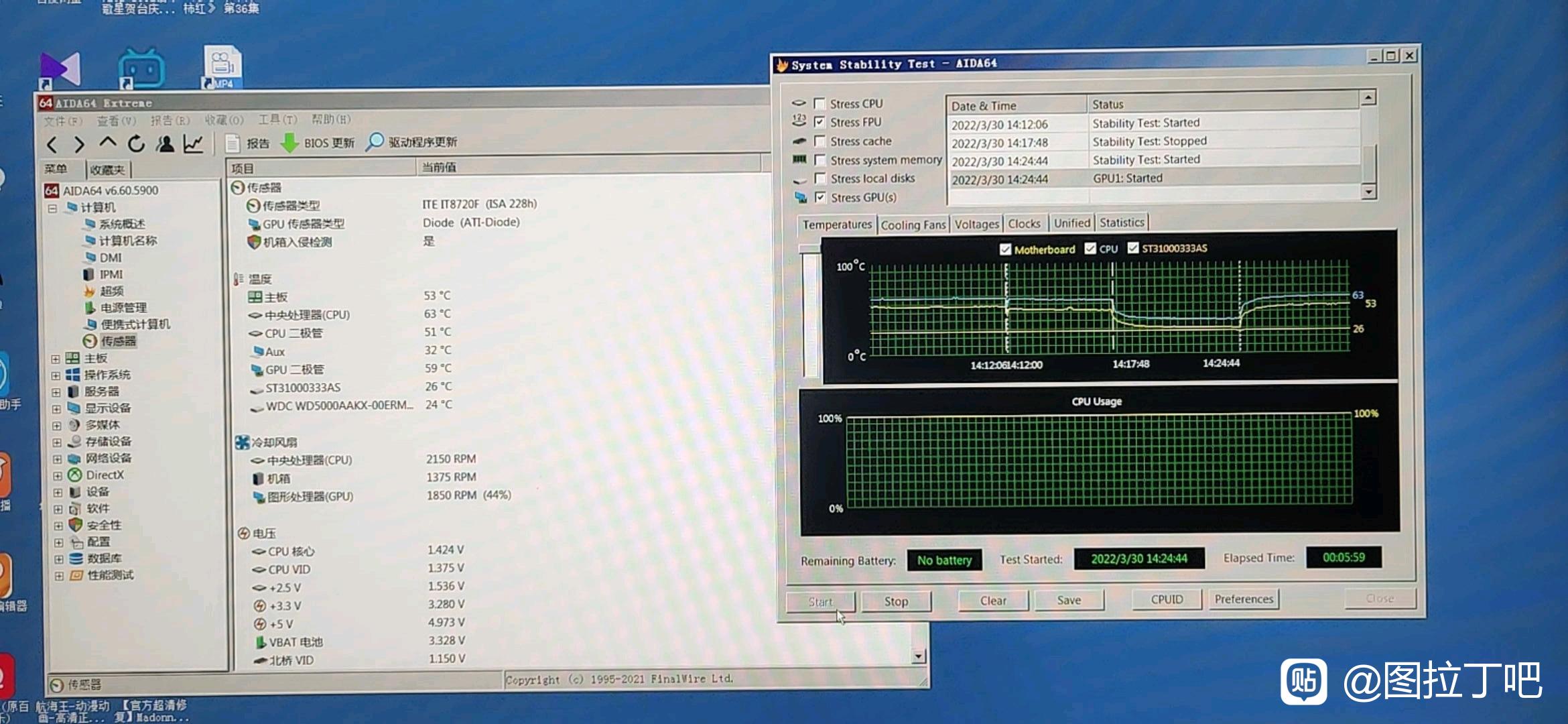Viewport: 1568px width, 724px height.
Task: Switch to the Clocks tab
Action: coord(1025,224)
